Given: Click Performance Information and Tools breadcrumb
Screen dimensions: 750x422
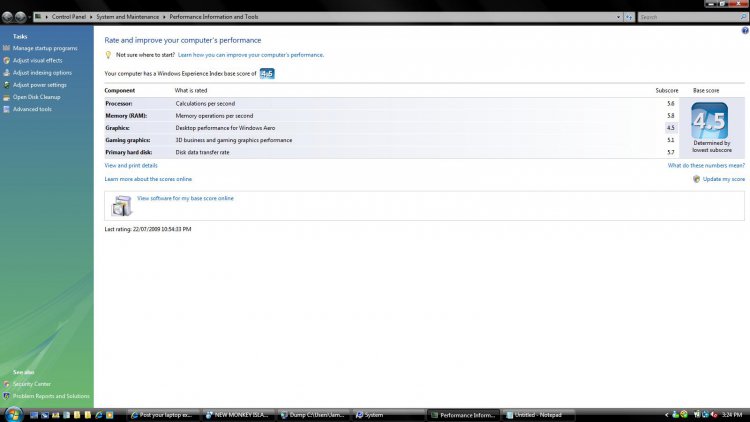Looking at the screenshot, I should click(x=214, y=17).
